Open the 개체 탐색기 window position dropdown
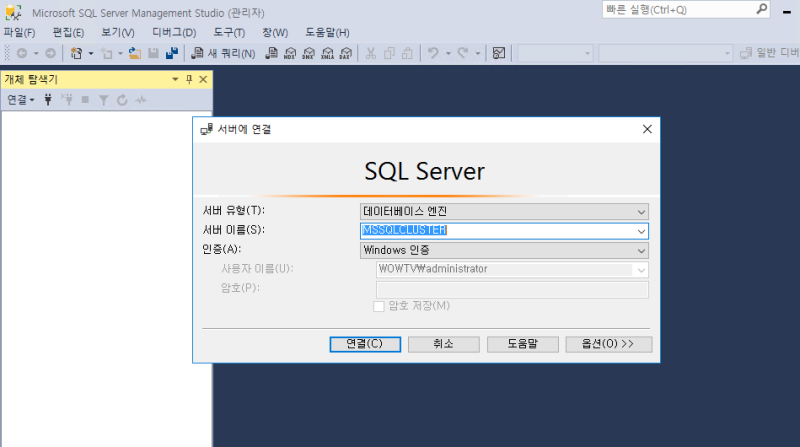The width and height of the screenshot is (800, 447). coord(175,79)
